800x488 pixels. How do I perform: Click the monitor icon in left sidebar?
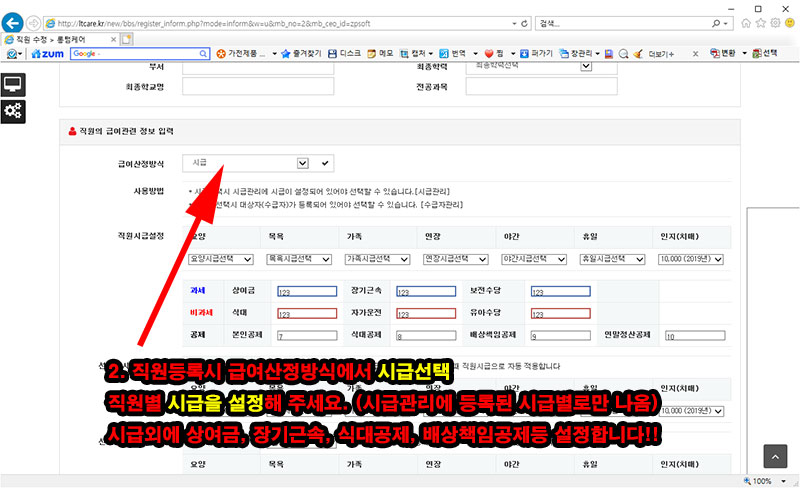click(x=14, y=85)
